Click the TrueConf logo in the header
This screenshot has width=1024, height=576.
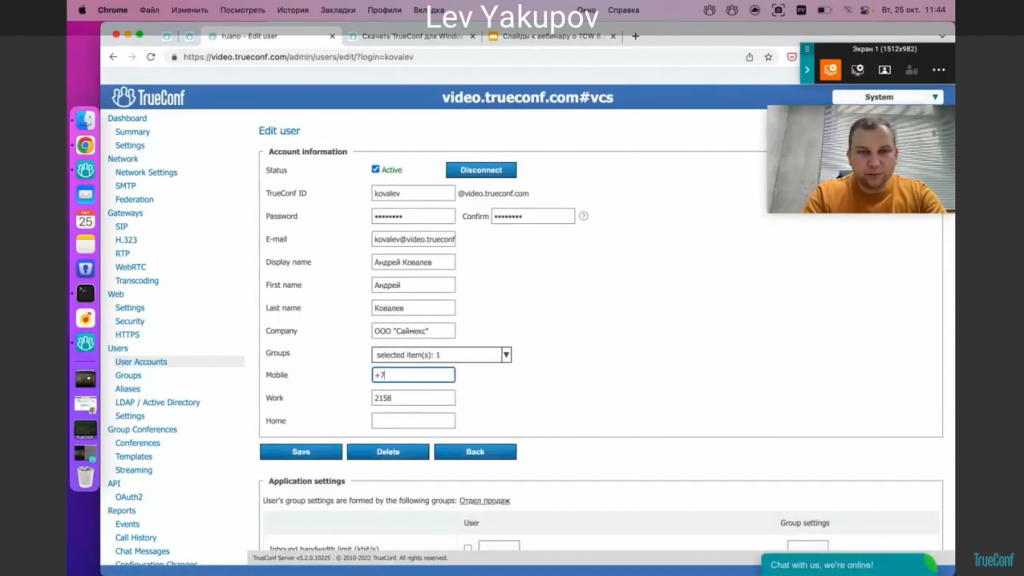click(x=148, y=97)
